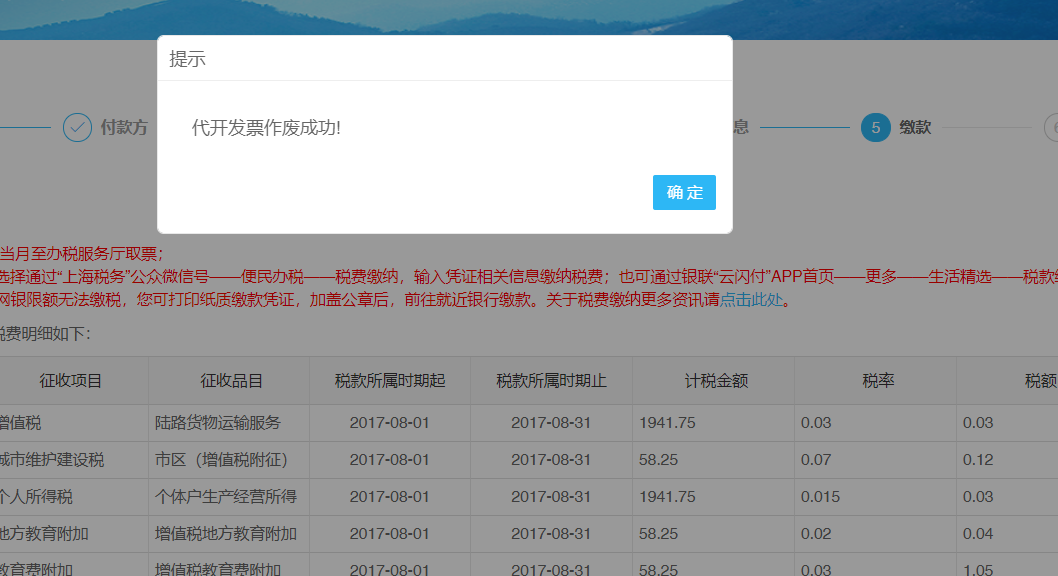Click the 征收品目 column header
Image resolution: width=1058 pixels, height=576 pixels.
tap(231, 381)
